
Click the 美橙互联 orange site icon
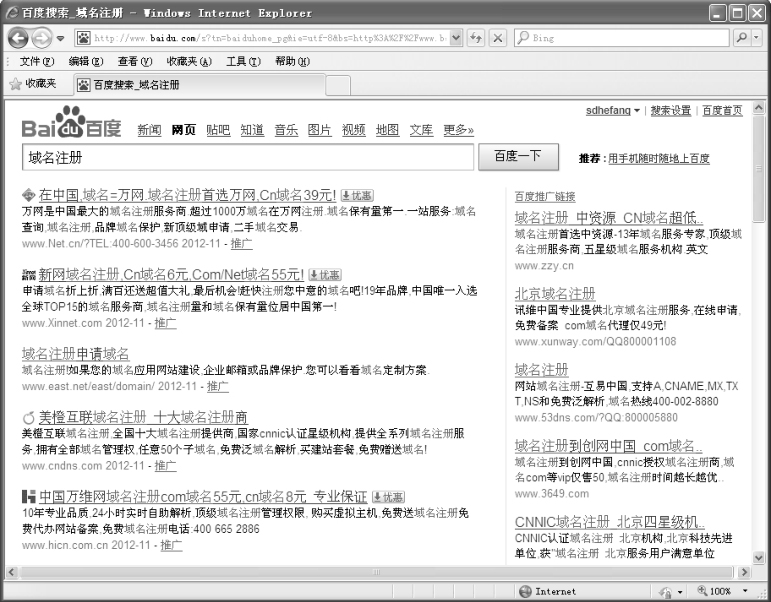pyautogui.click(x=29, y=418)
